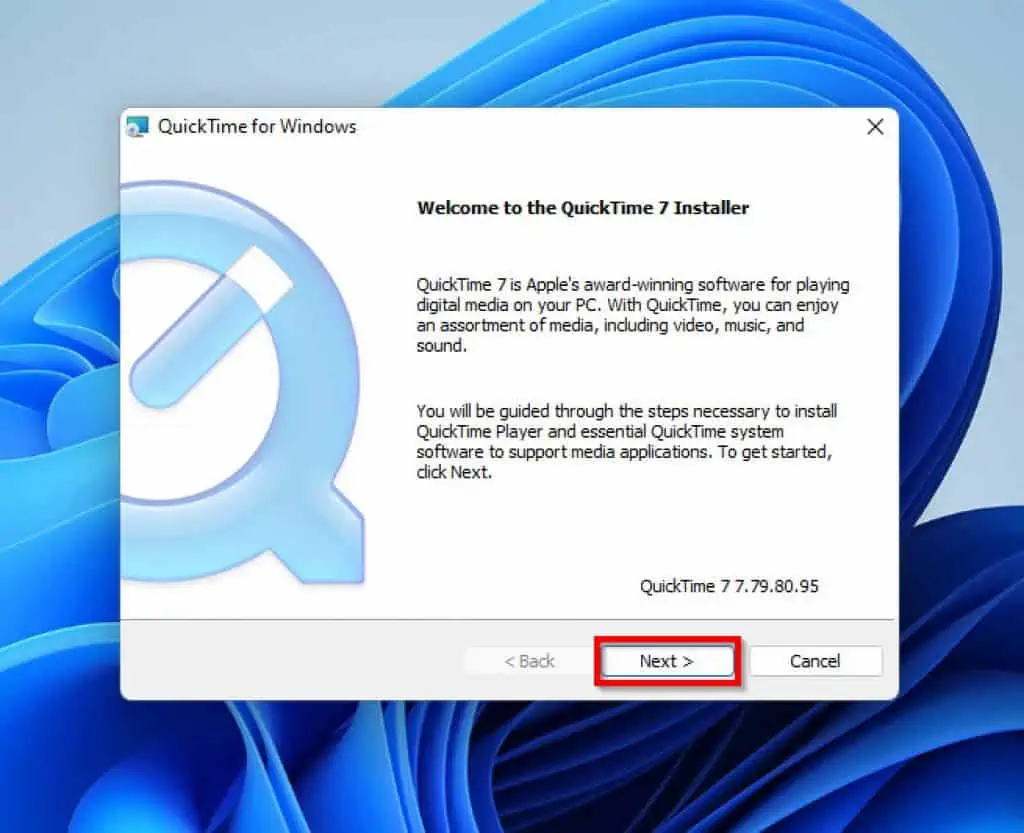1024x833 pixels.
Task: Click the QuickTime for Windows title text
Action: [x=257, y=127]
